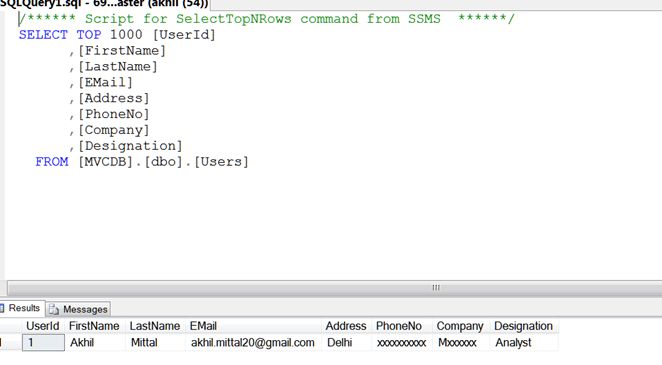
Task: Select the Mxxxxxx company cell
Action: (460, 342)
